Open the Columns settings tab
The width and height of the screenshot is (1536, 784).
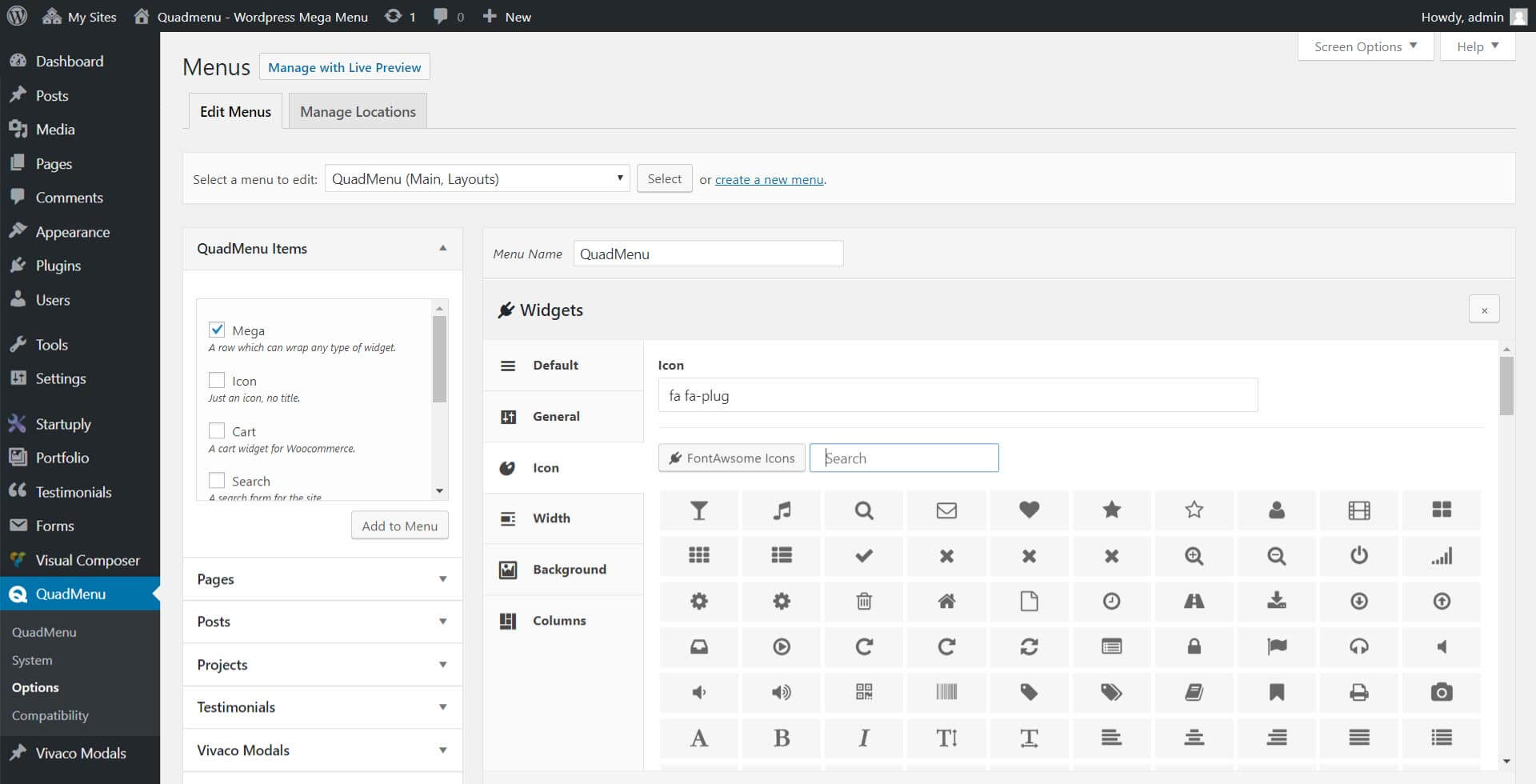tap(563, 621)
